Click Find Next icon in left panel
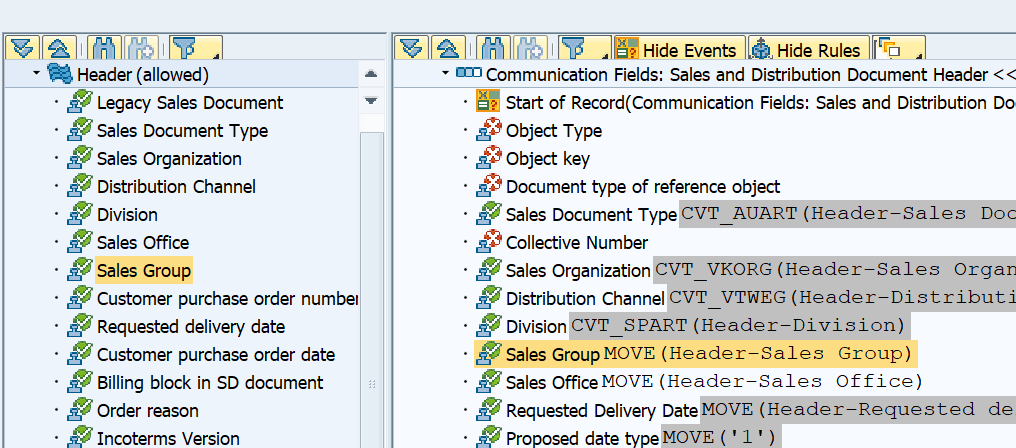This screenshot has height=448, width=1016. tap(141, 49)
